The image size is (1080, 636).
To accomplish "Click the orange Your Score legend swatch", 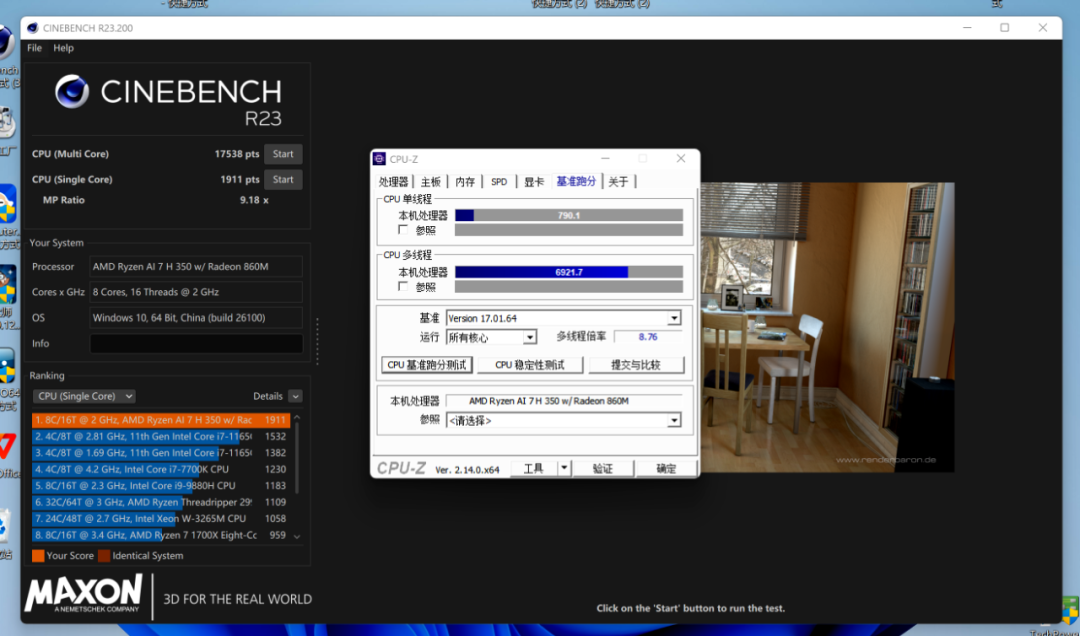I will 38,555.
